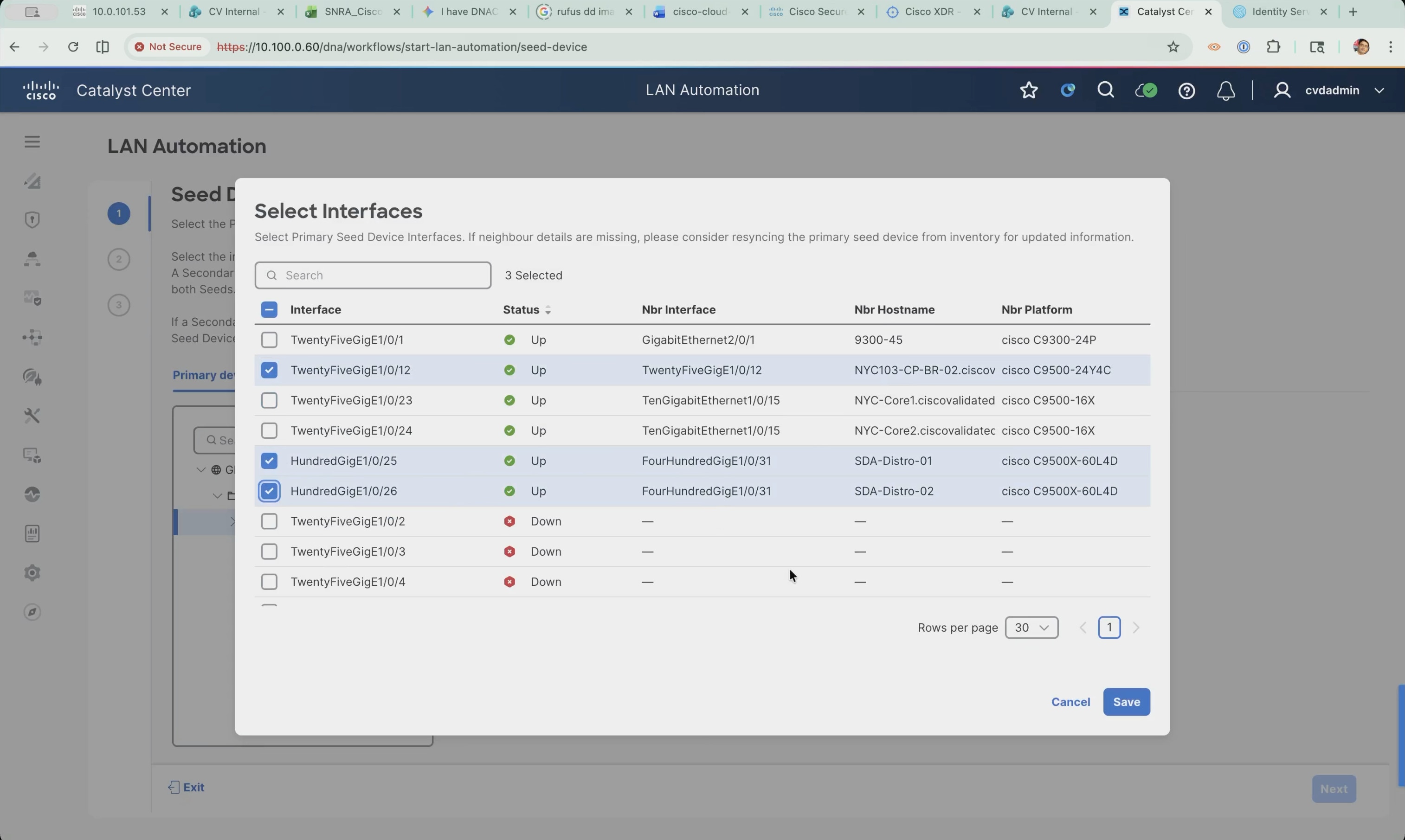Open the global search magnifier icon

[1106, 90]
